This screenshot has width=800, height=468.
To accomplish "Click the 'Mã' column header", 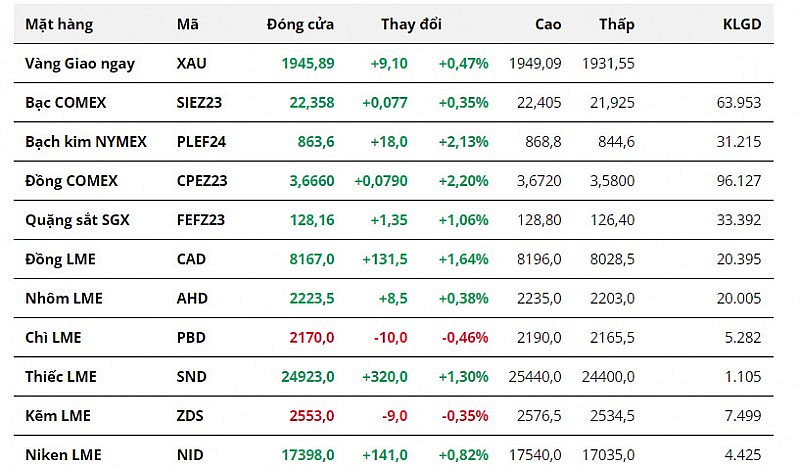I will pyautogui.click(x=187, y=24).
